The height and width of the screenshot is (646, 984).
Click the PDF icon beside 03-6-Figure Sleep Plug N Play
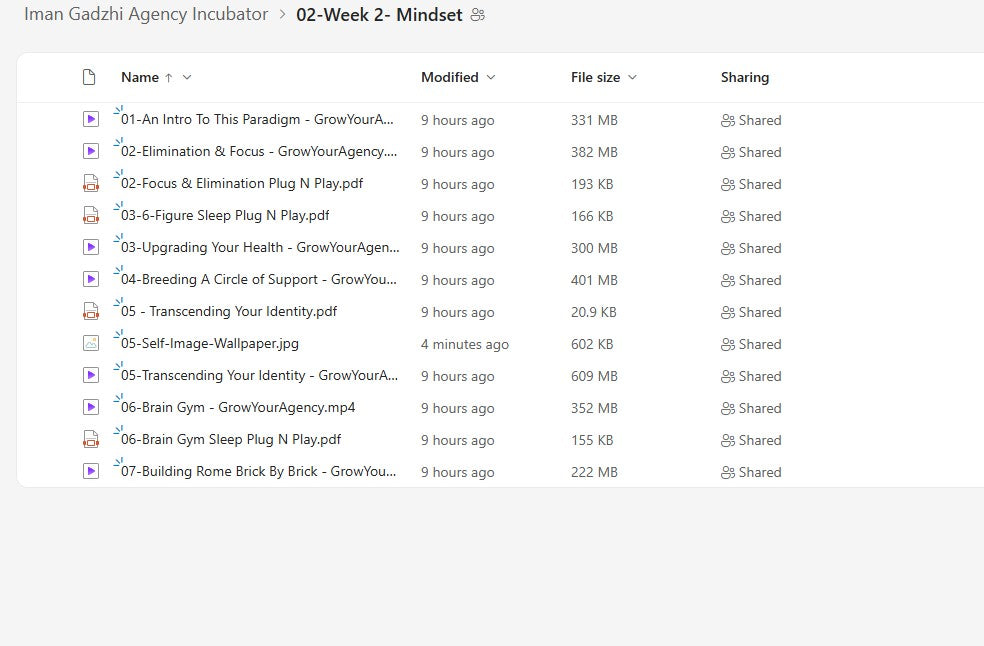pos(91,216)
